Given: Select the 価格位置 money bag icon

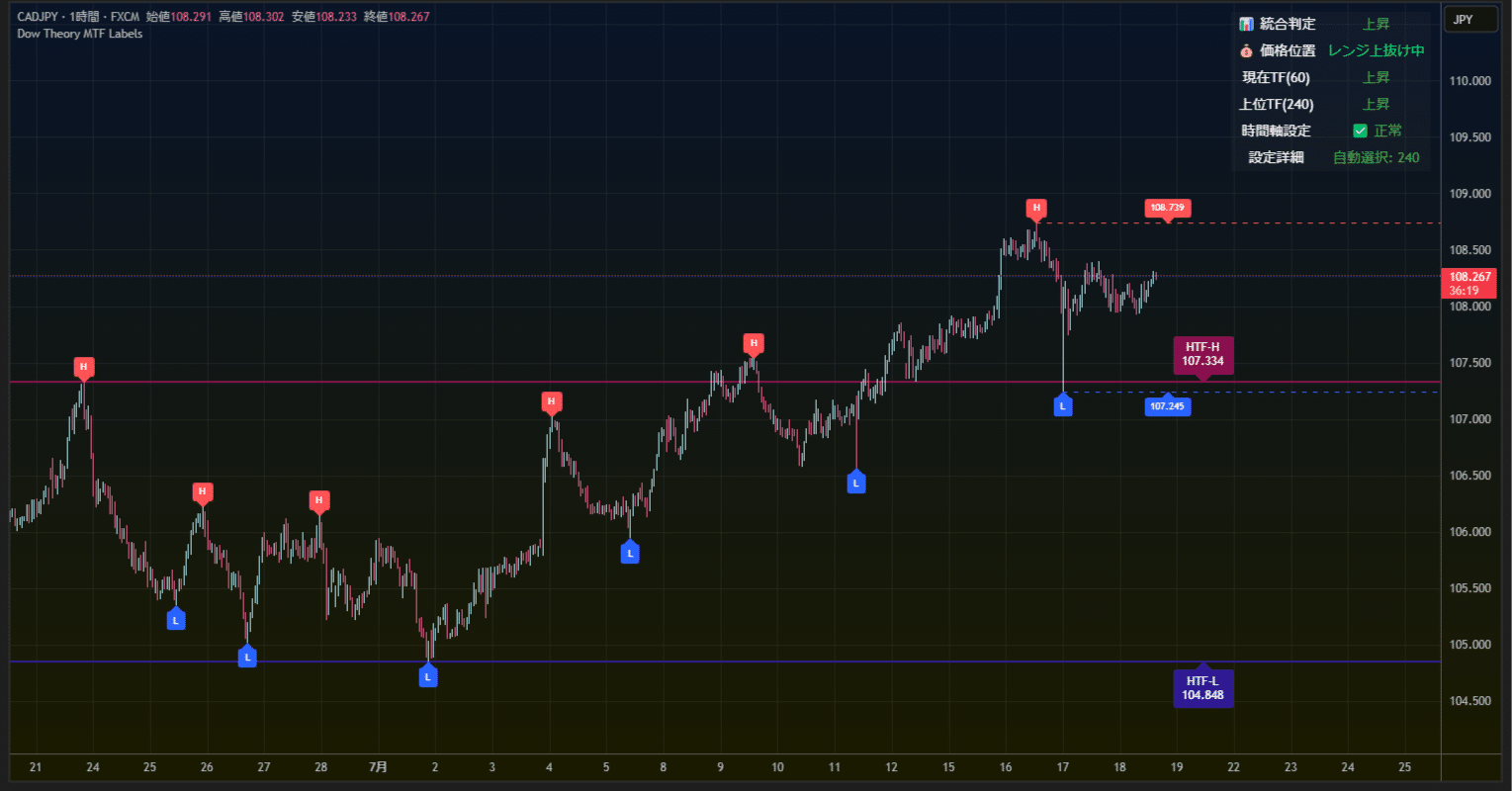Looking at the screenshot, I should coord(1246,50).
